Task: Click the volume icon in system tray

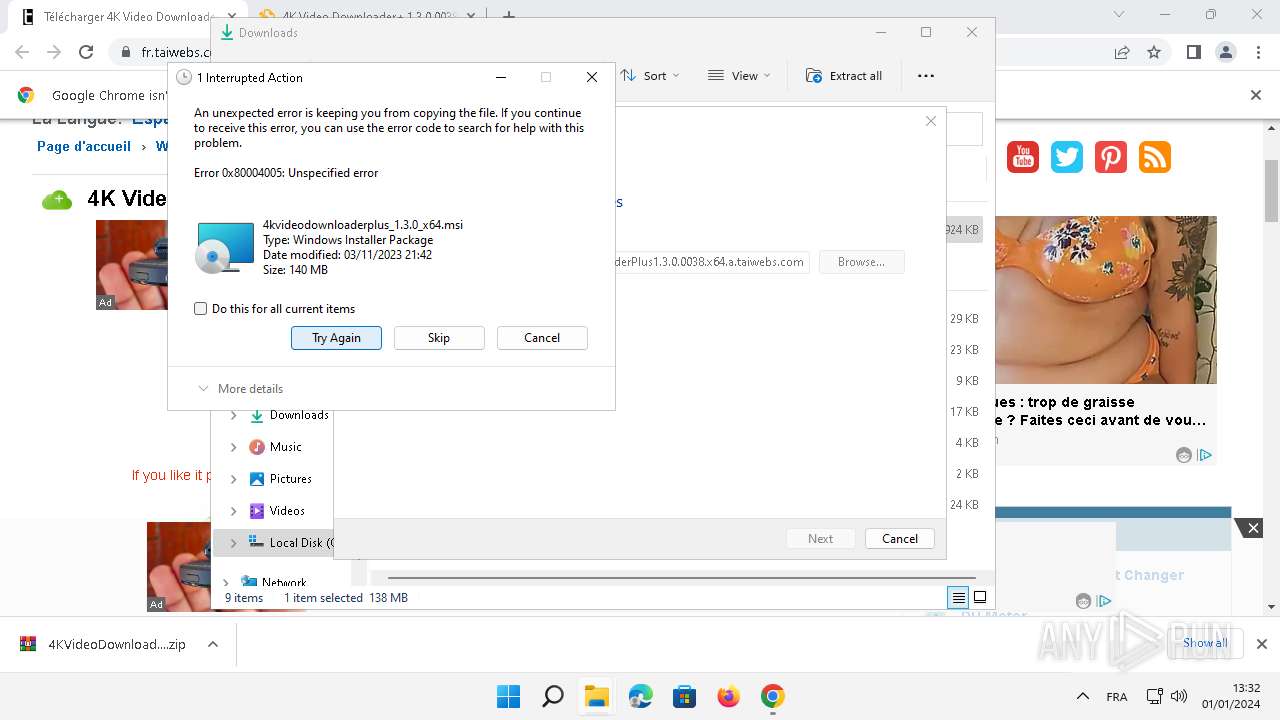Action: tap(1179, 696)
